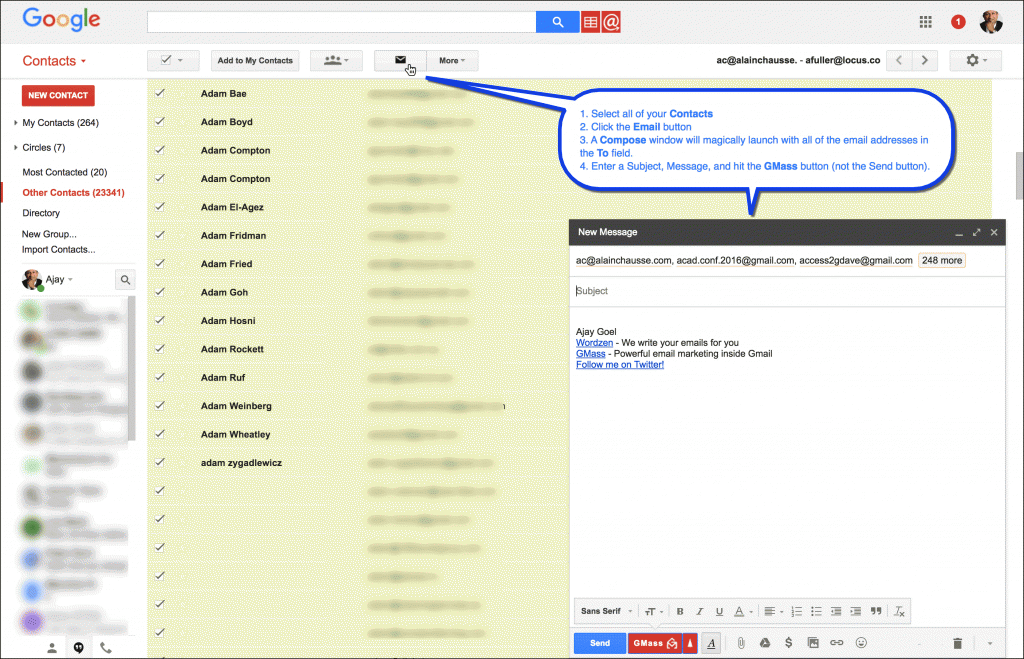1024x659 pixels.
Task: Open the More dropdown menu
Action: [452, 60]
